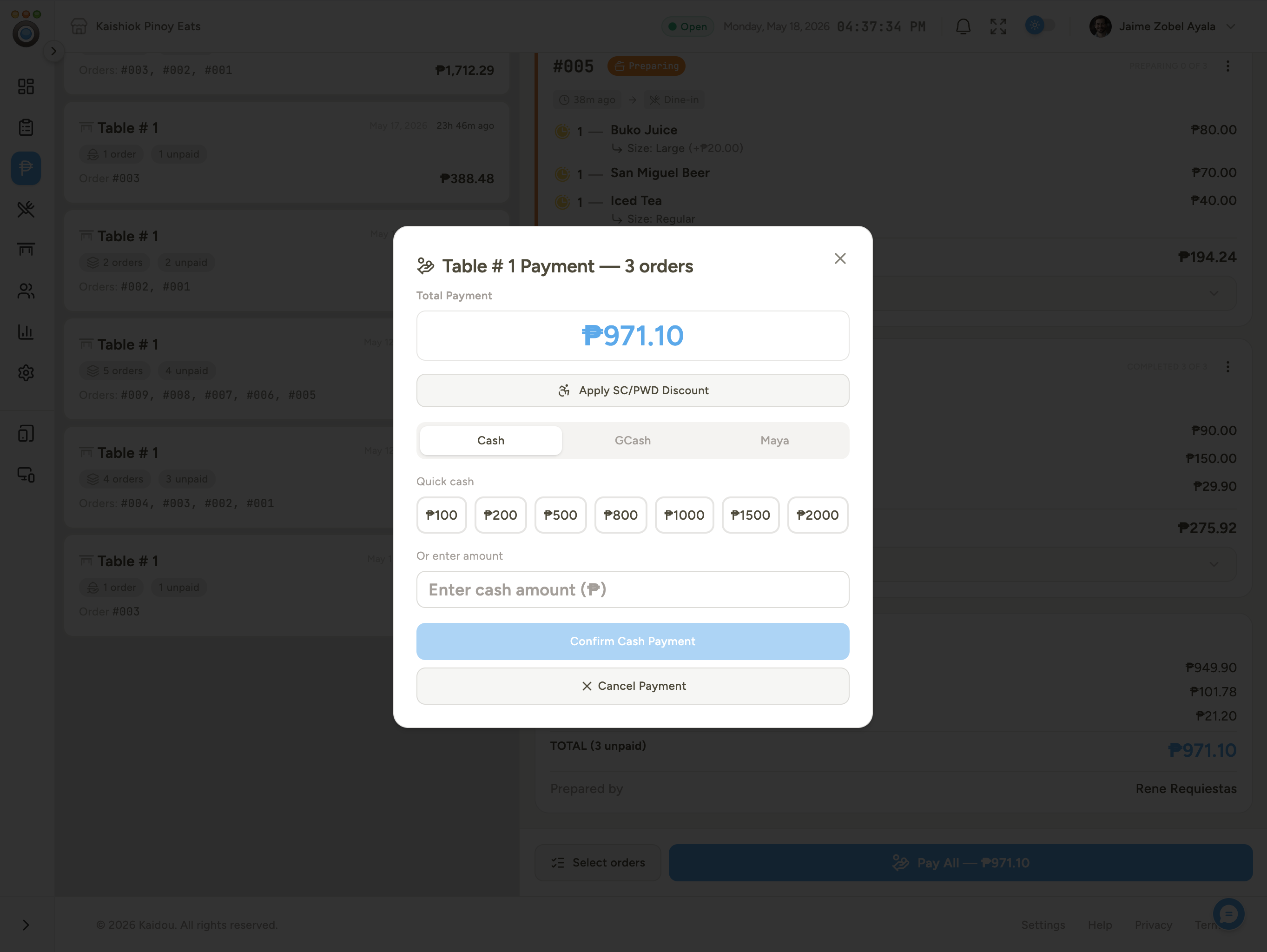
Task: Click the Preparing status badge on #005
Action: (x=646, y=66)
